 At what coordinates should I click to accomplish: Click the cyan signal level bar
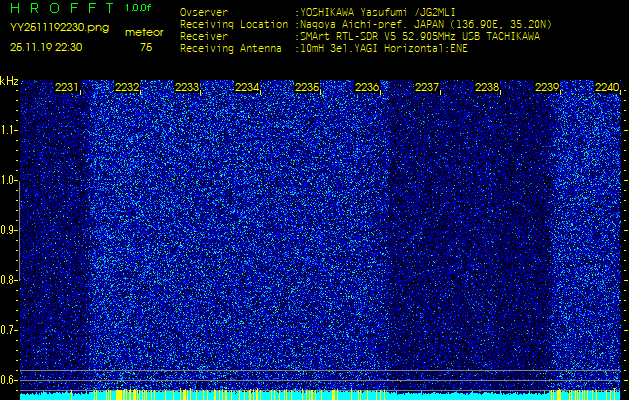pos(320,395)
